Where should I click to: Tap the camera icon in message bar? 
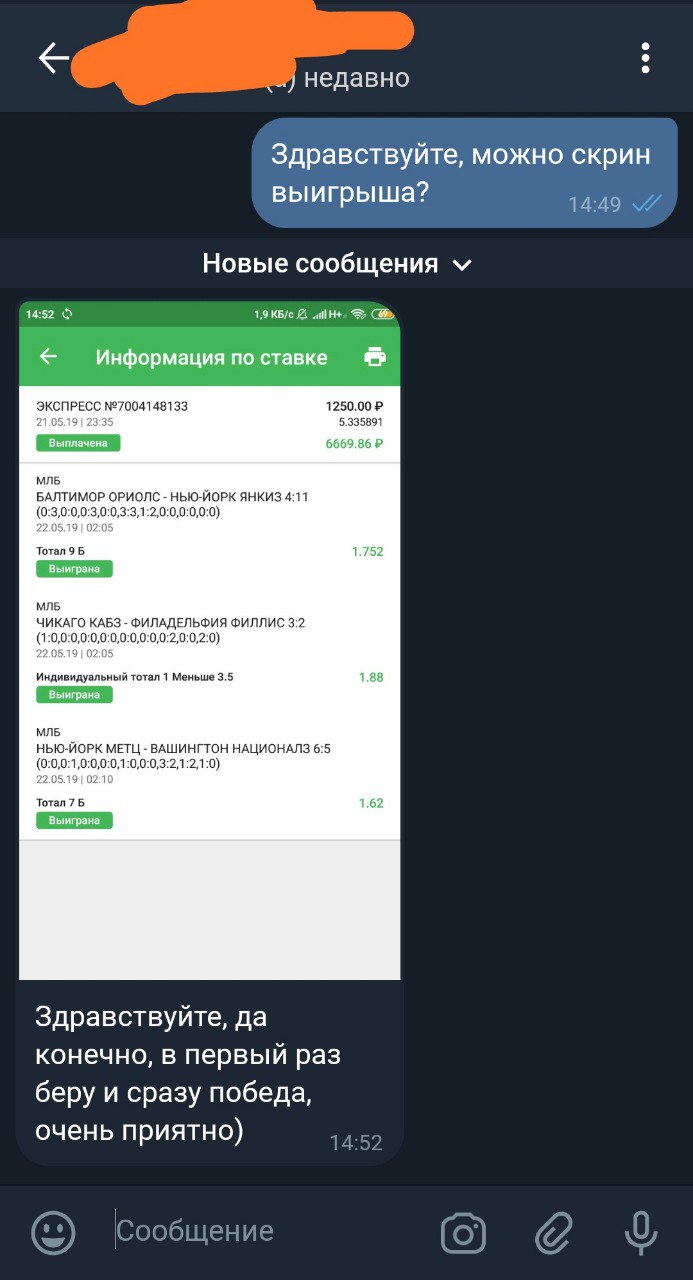coord(463,1232)
